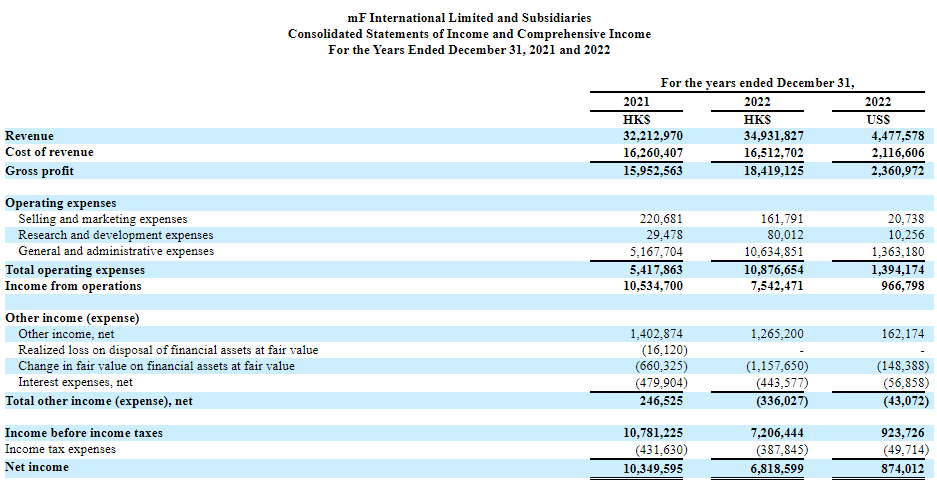
Task: Select gross profit value 18,419,125
Action: 773,171
